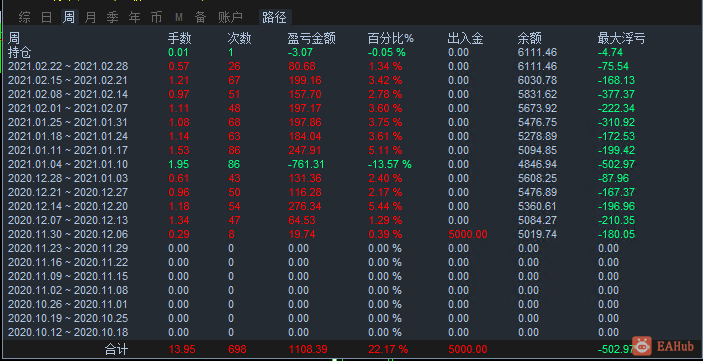The width and height of the screenshot is (703, 361).
Task: Click the -761.31 loss amount
Action: pos(306,164)
